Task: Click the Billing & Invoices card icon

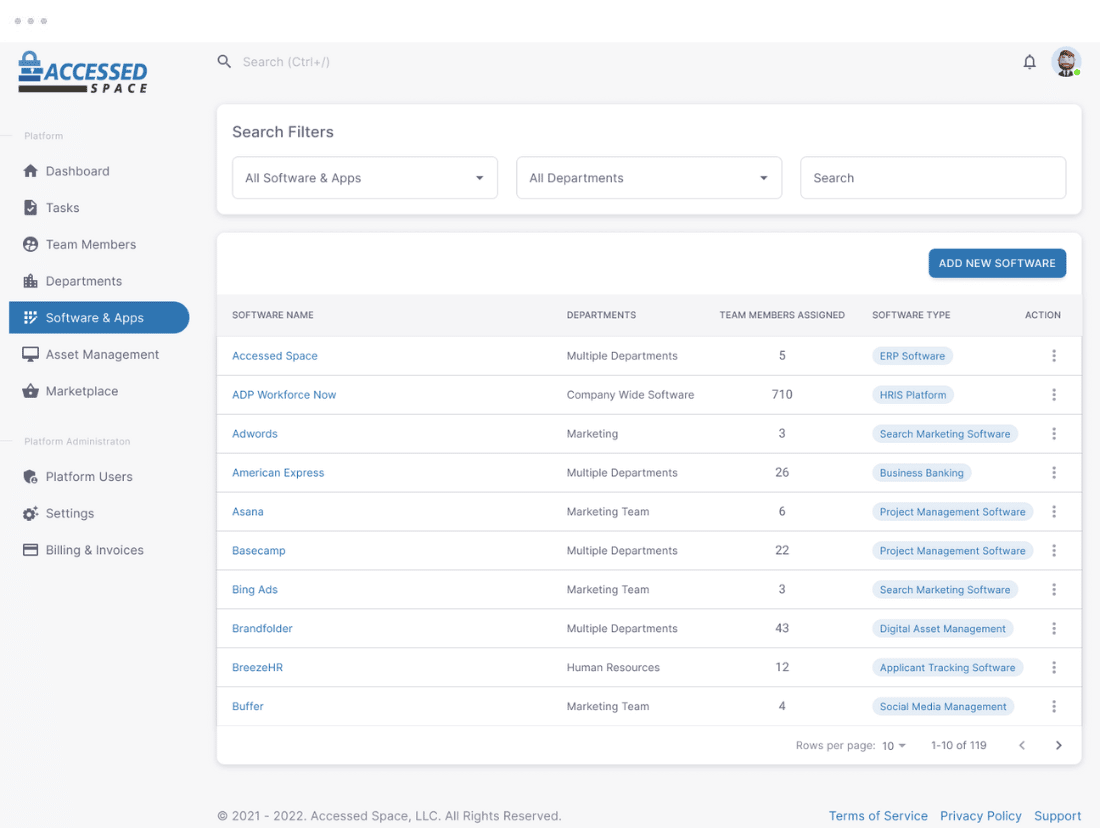Action: [30, 550]
